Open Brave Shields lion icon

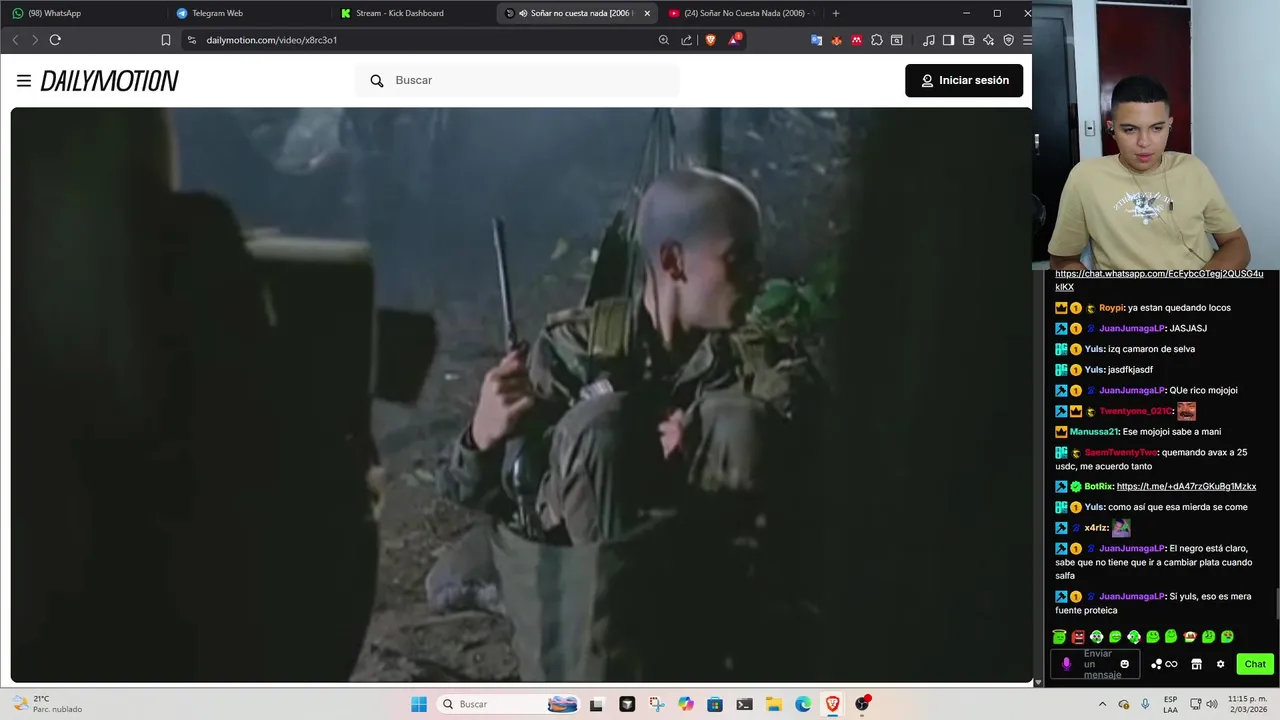710,40
